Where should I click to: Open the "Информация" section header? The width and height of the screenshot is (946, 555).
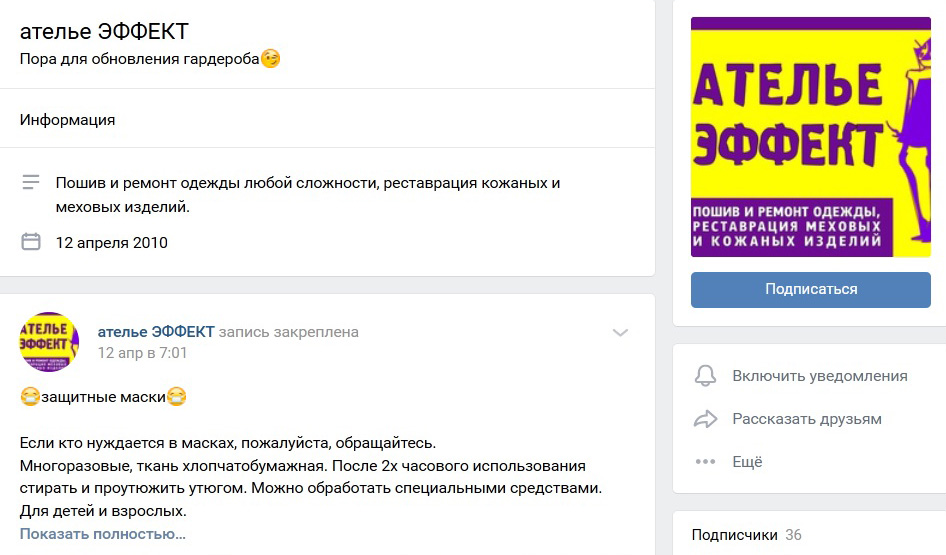point(67,120)
